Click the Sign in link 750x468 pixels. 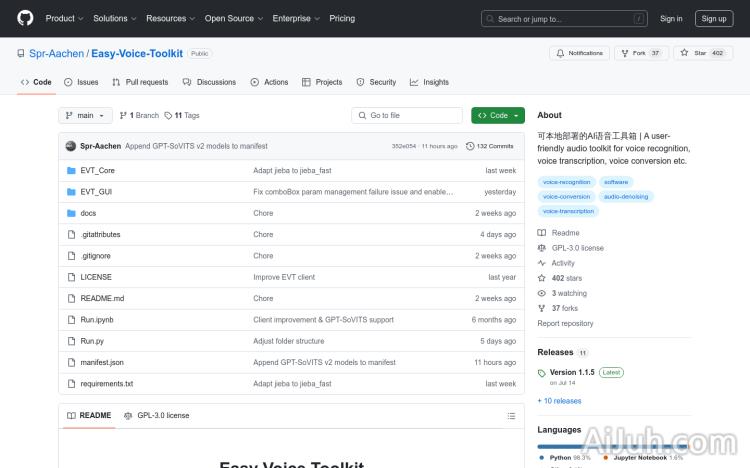671,19
